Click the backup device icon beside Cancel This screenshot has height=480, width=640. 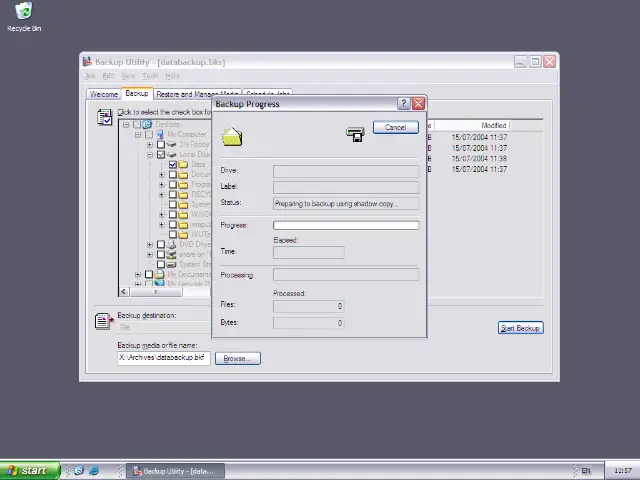(355, 134)
